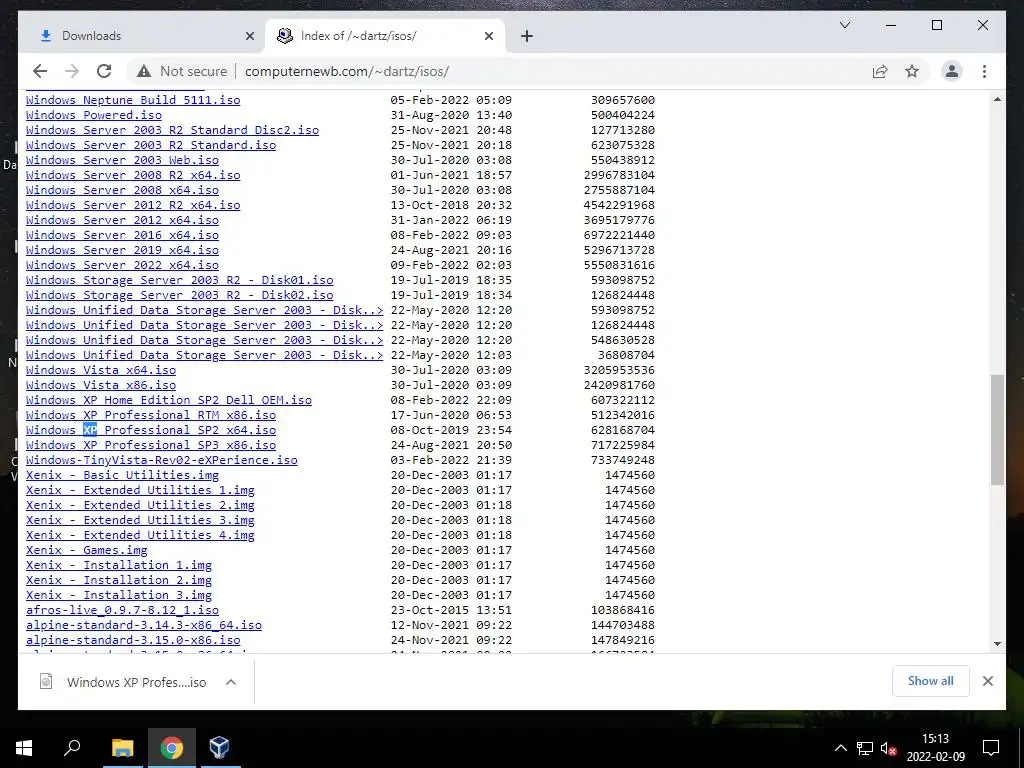Click Chrome icon in taskbar
The image size is (1024, 768).
coord(171,748)
